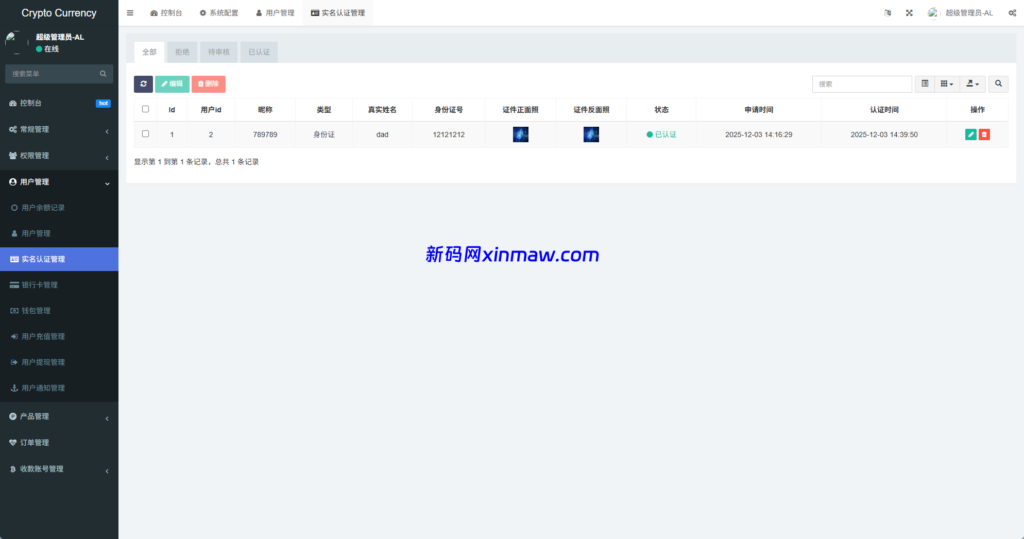Image resolution: width=1024 pixels, height=539 pixels.
Task: Open the columns dropdown button
Action: click(946, 84)
